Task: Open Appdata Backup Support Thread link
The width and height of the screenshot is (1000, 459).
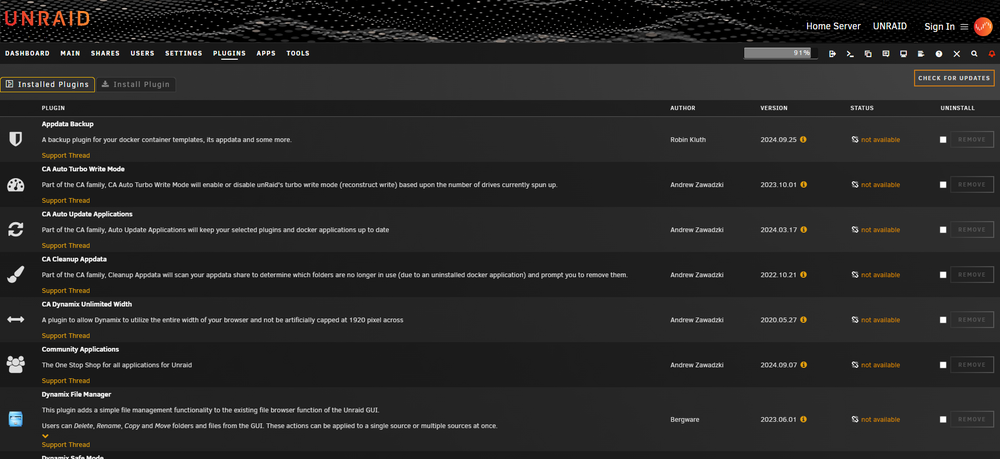Action: click(66, 156)
